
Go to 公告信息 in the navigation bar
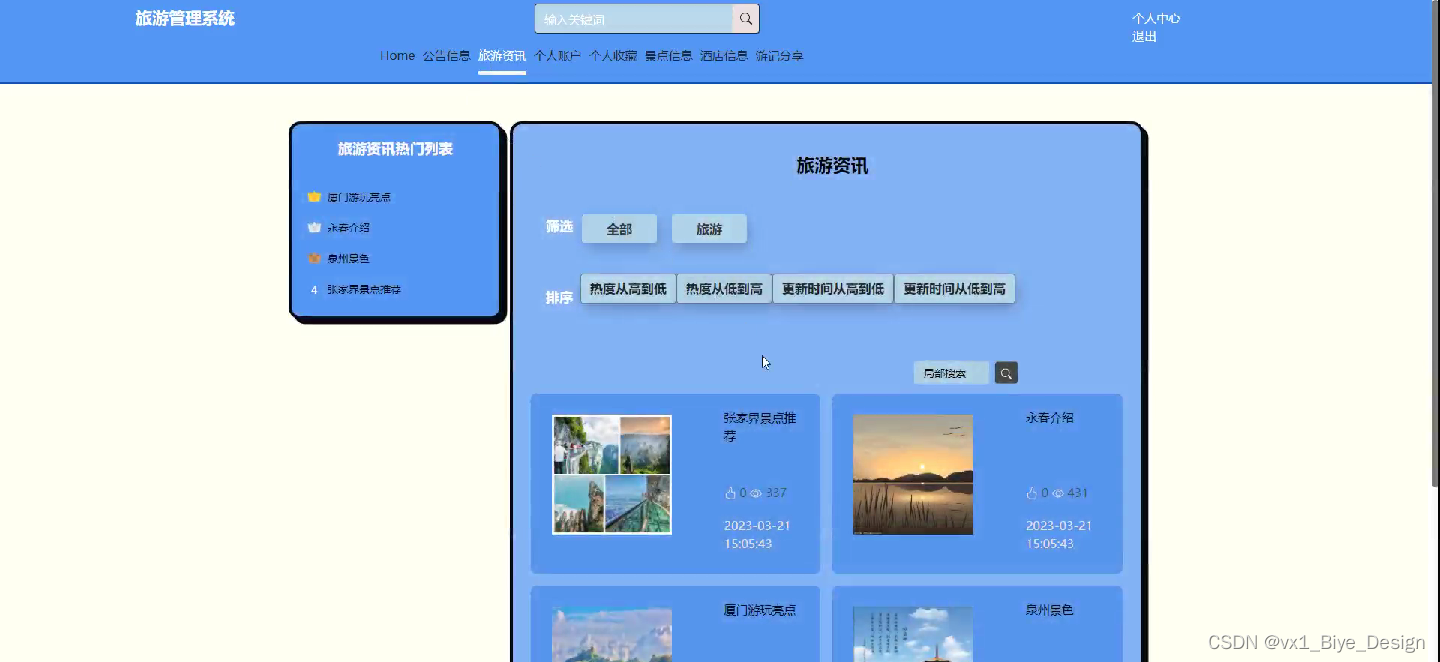(446, 56)
